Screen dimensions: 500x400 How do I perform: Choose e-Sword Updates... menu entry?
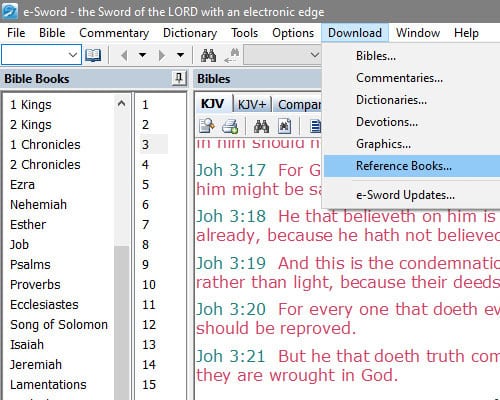pos(412,195)
